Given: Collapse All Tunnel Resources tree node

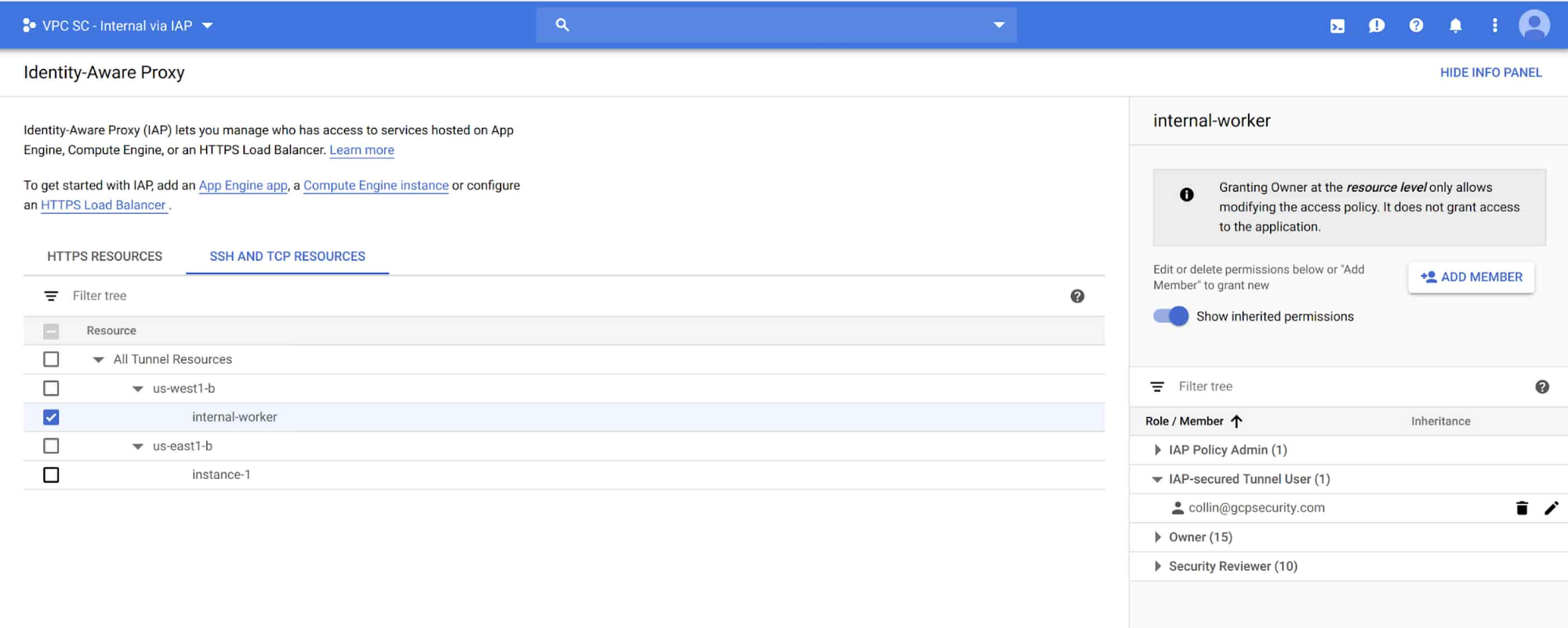Looking at the screenshot, I should click(x=98, y=360).
